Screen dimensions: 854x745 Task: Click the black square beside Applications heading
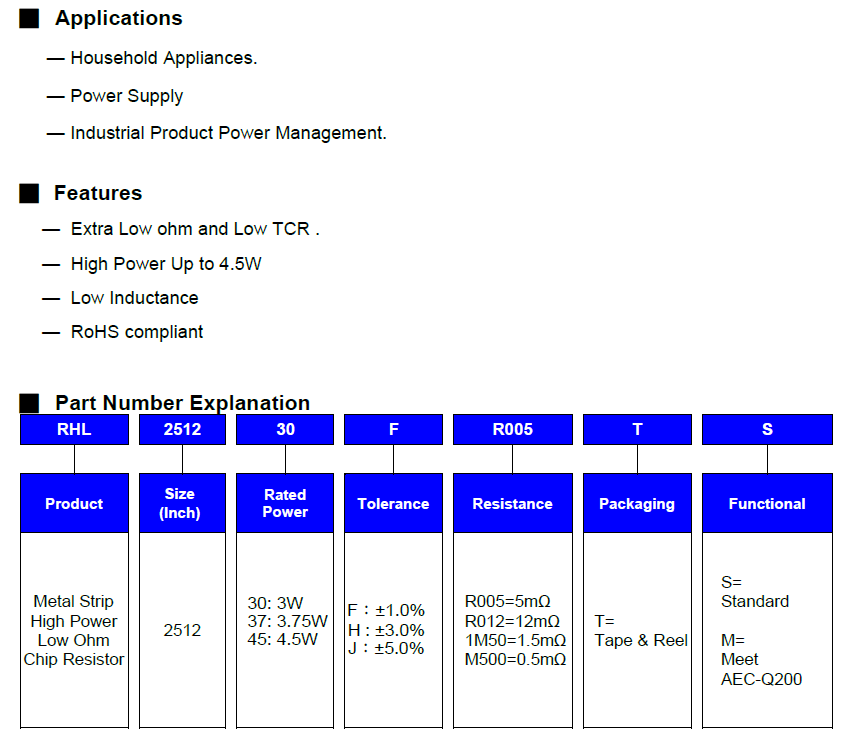tap(29, 19)
